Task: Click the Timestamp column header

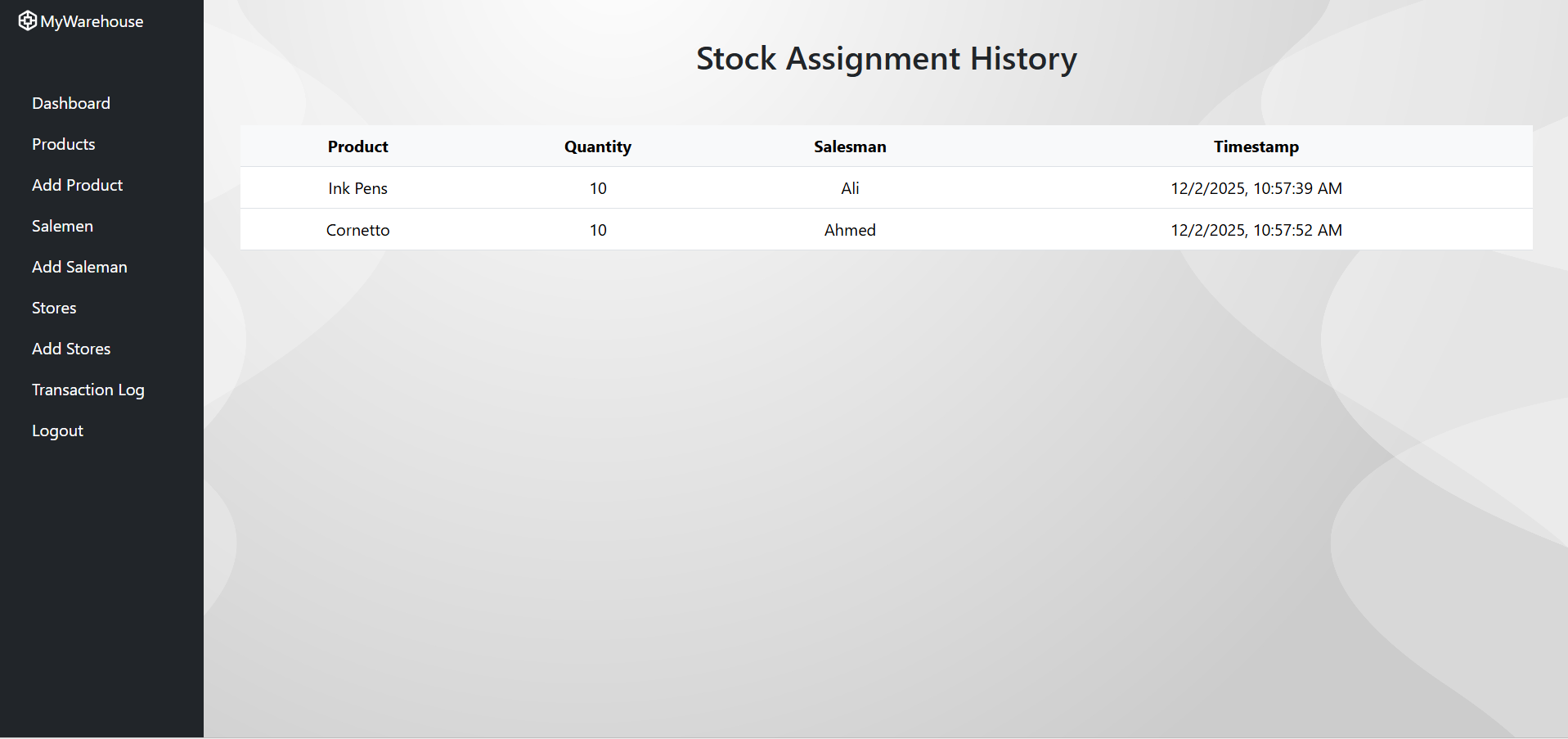Action: coord(1256,146)
